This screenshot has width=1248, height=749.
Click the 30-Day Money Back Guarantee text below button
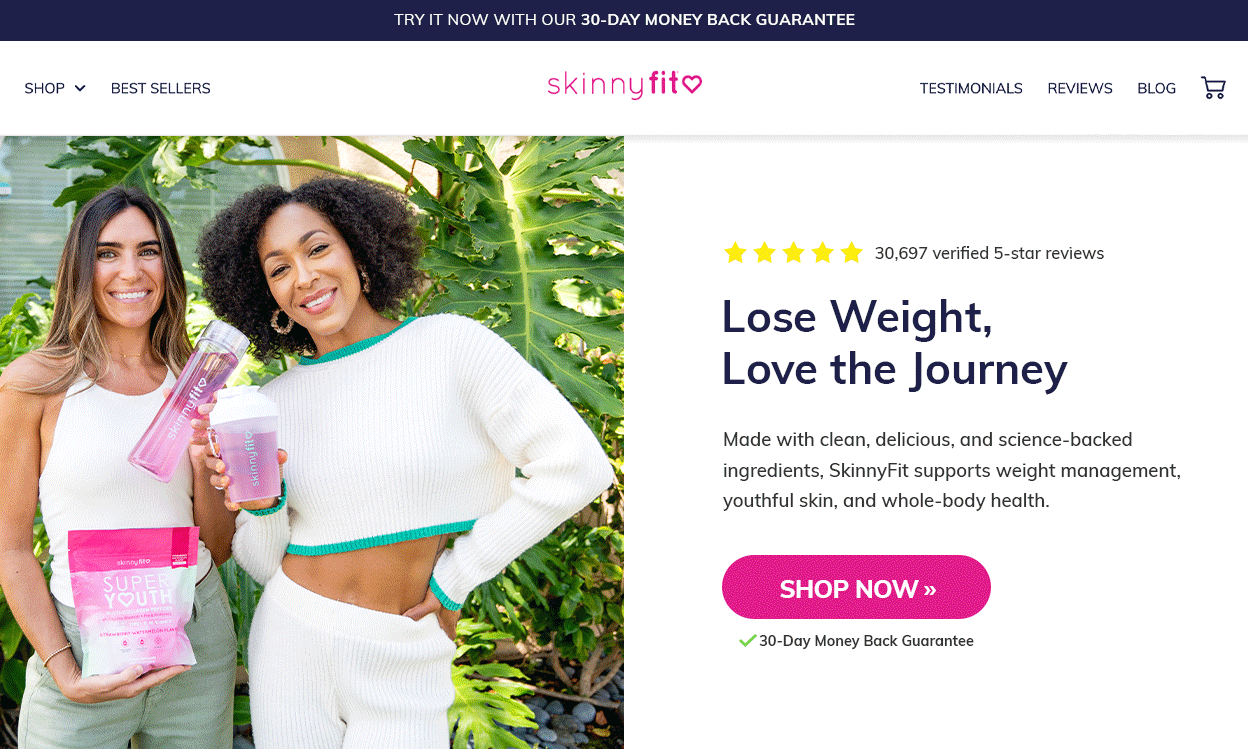point(866,641)
